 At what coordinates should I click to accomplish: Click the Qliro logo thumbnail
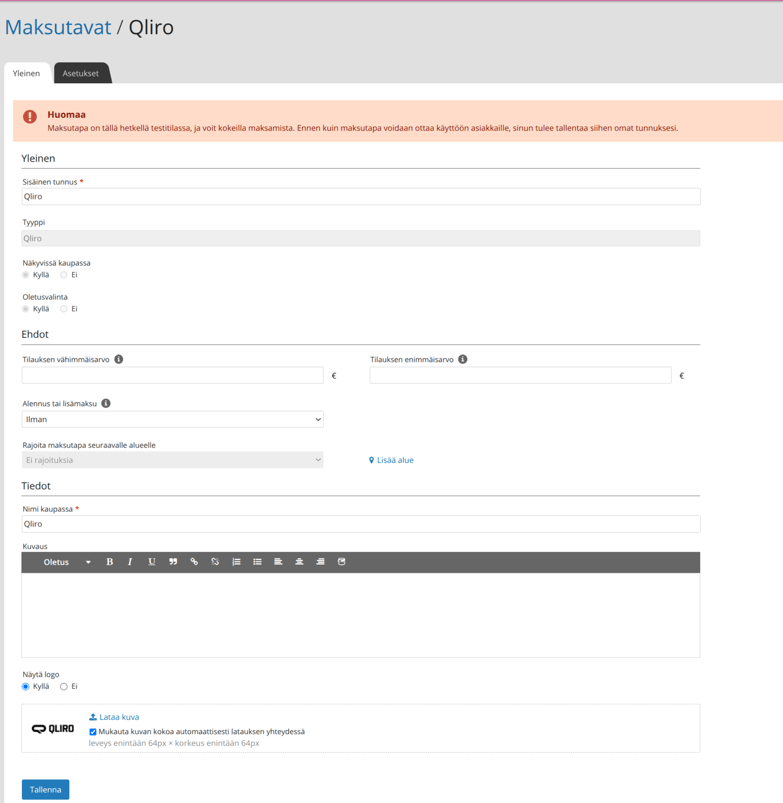pyautogui.click(x=53, y=729)
